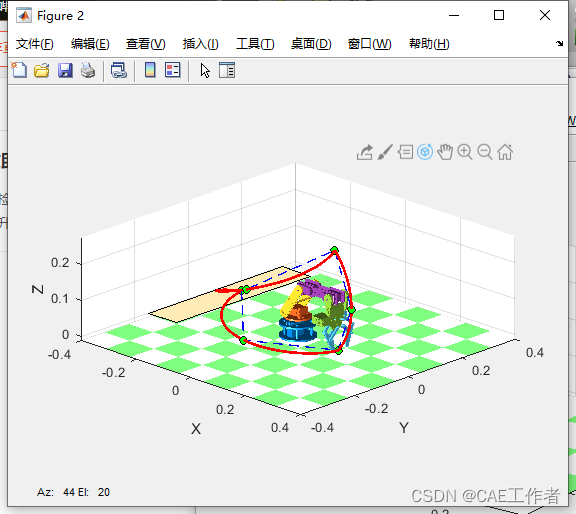
Task: Click the Open File folder icon
Action: (x=42, y=70)
